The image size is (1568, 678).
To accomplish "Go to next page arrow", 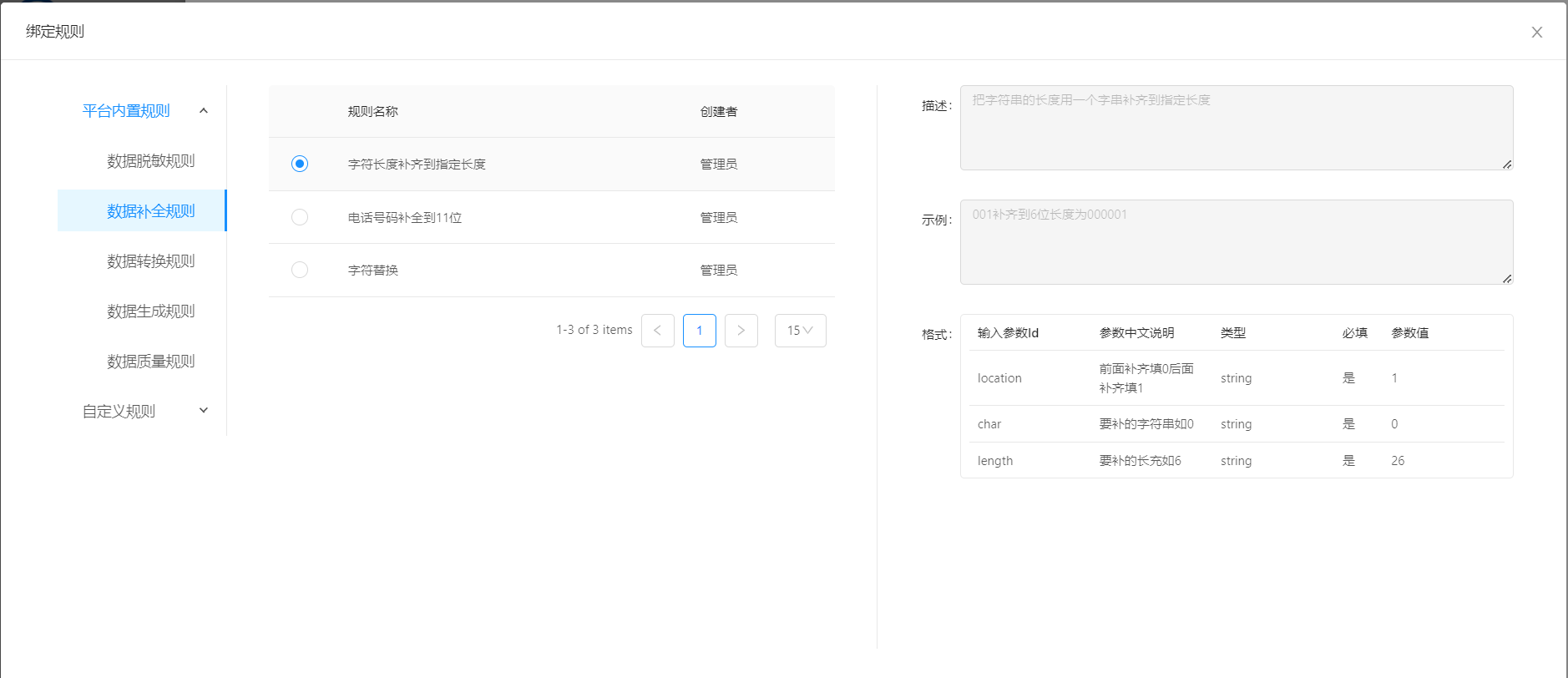I will [x=741, y=331].
